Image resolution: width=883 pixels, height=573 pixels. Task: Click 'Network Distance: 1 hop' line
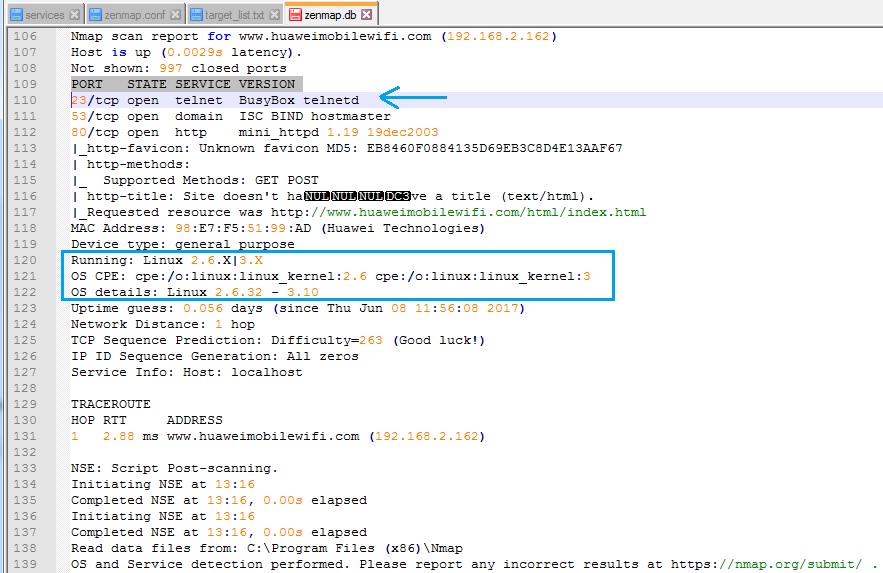pos(163,324)
